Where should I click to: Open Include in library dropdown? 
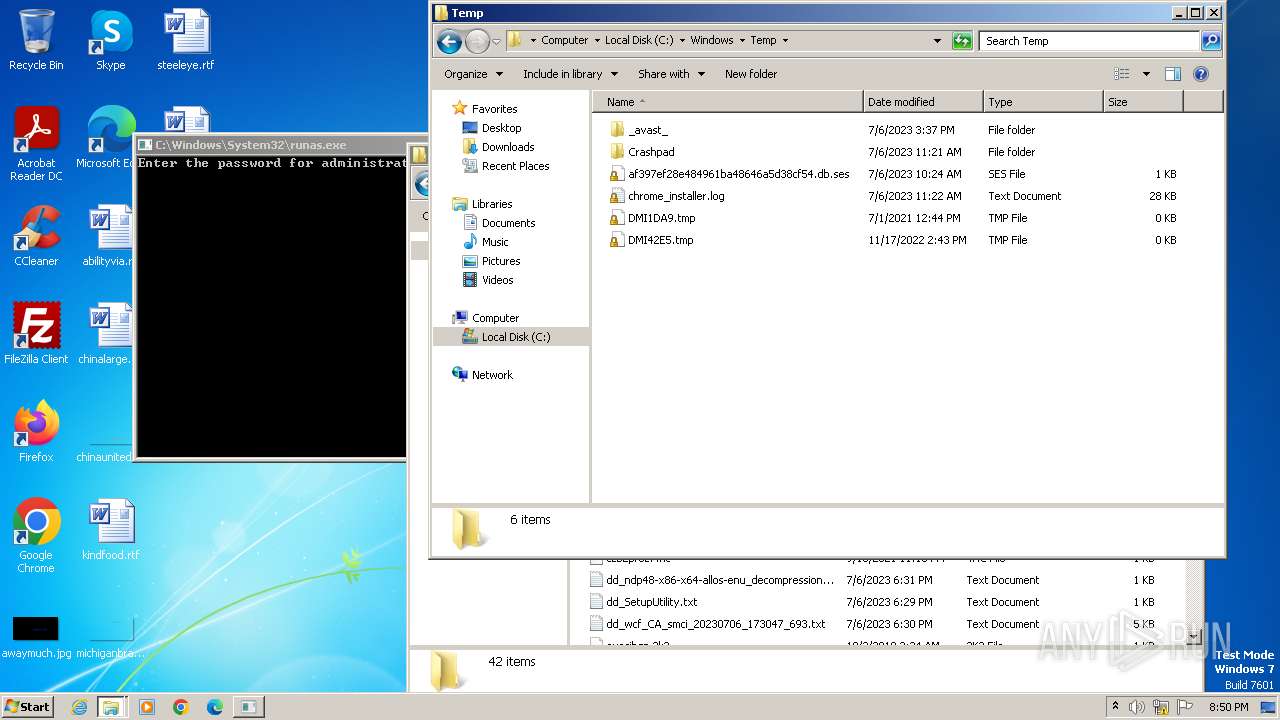click(x=570, y=74)
